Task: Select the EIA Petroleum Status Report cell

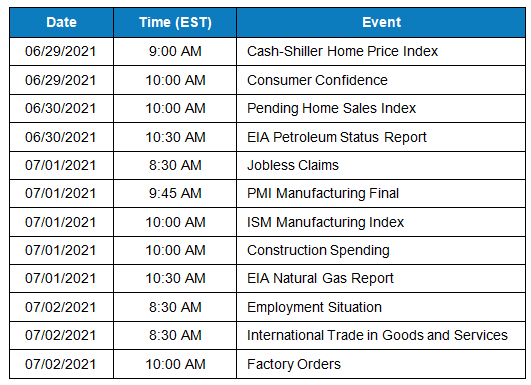Action: tap(381, 137)
